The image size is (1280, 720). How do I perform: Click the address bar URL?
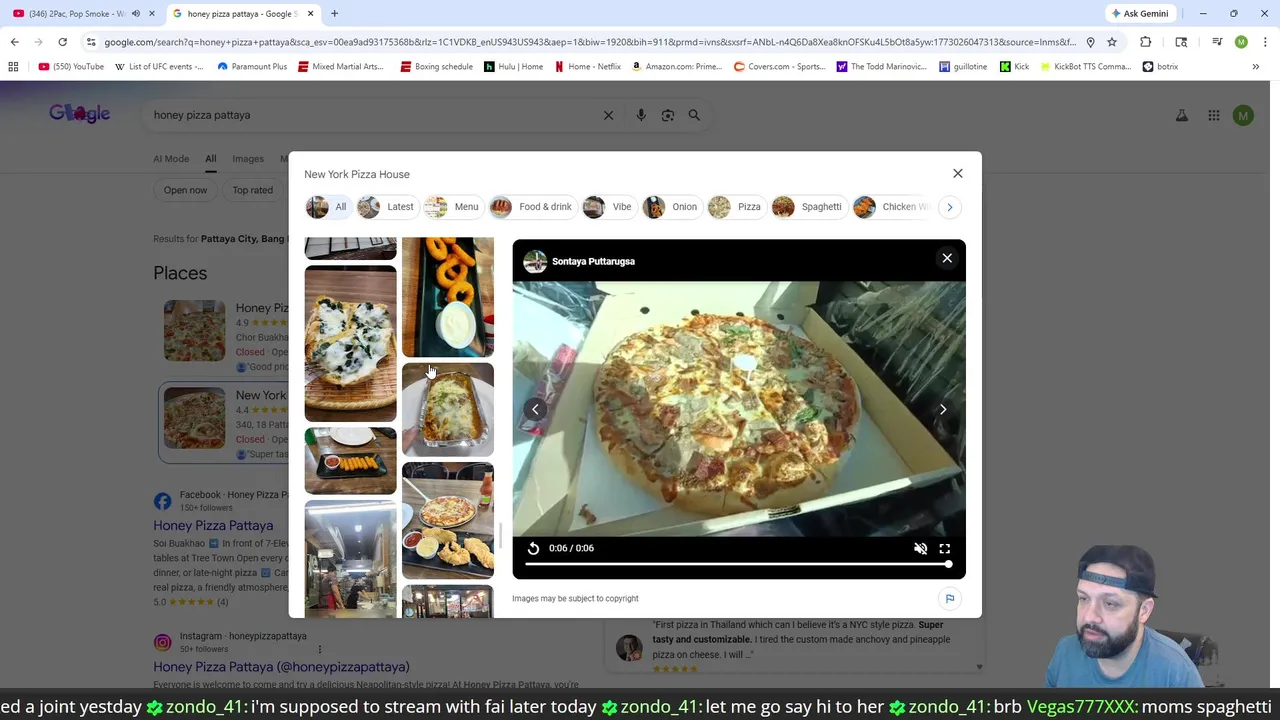tap(590, 42)
